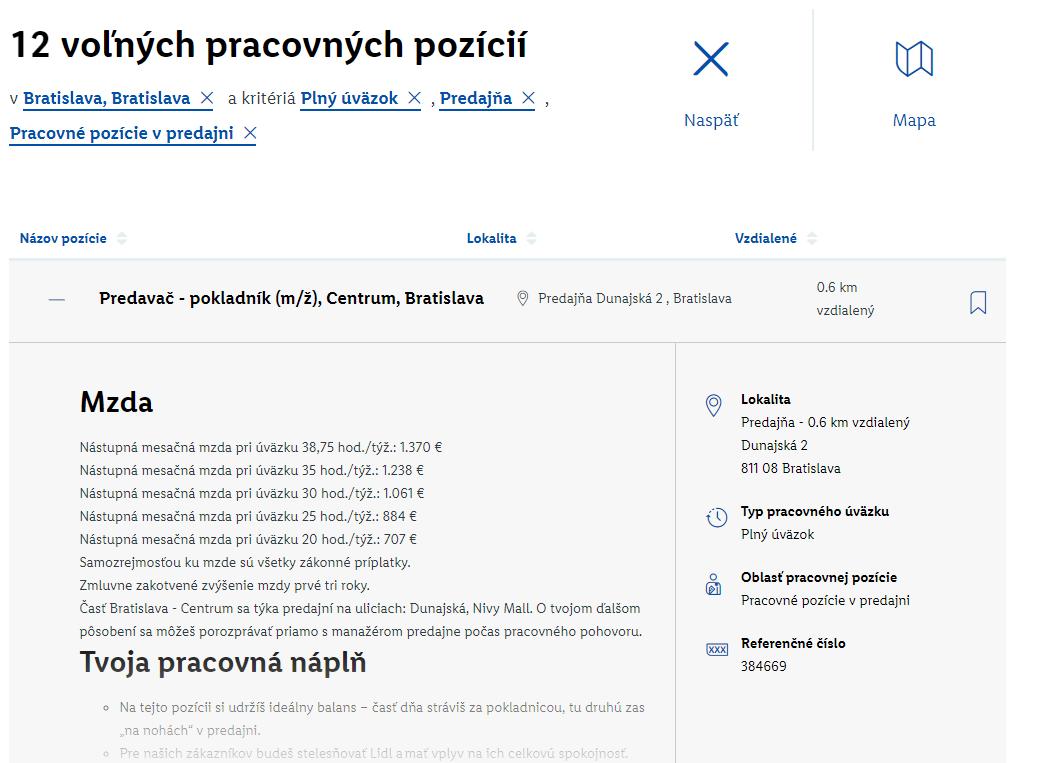This screenshot has height=763, width=1040.
Task: Open the Mapa map view icon
Action: (x=913, y=60)
